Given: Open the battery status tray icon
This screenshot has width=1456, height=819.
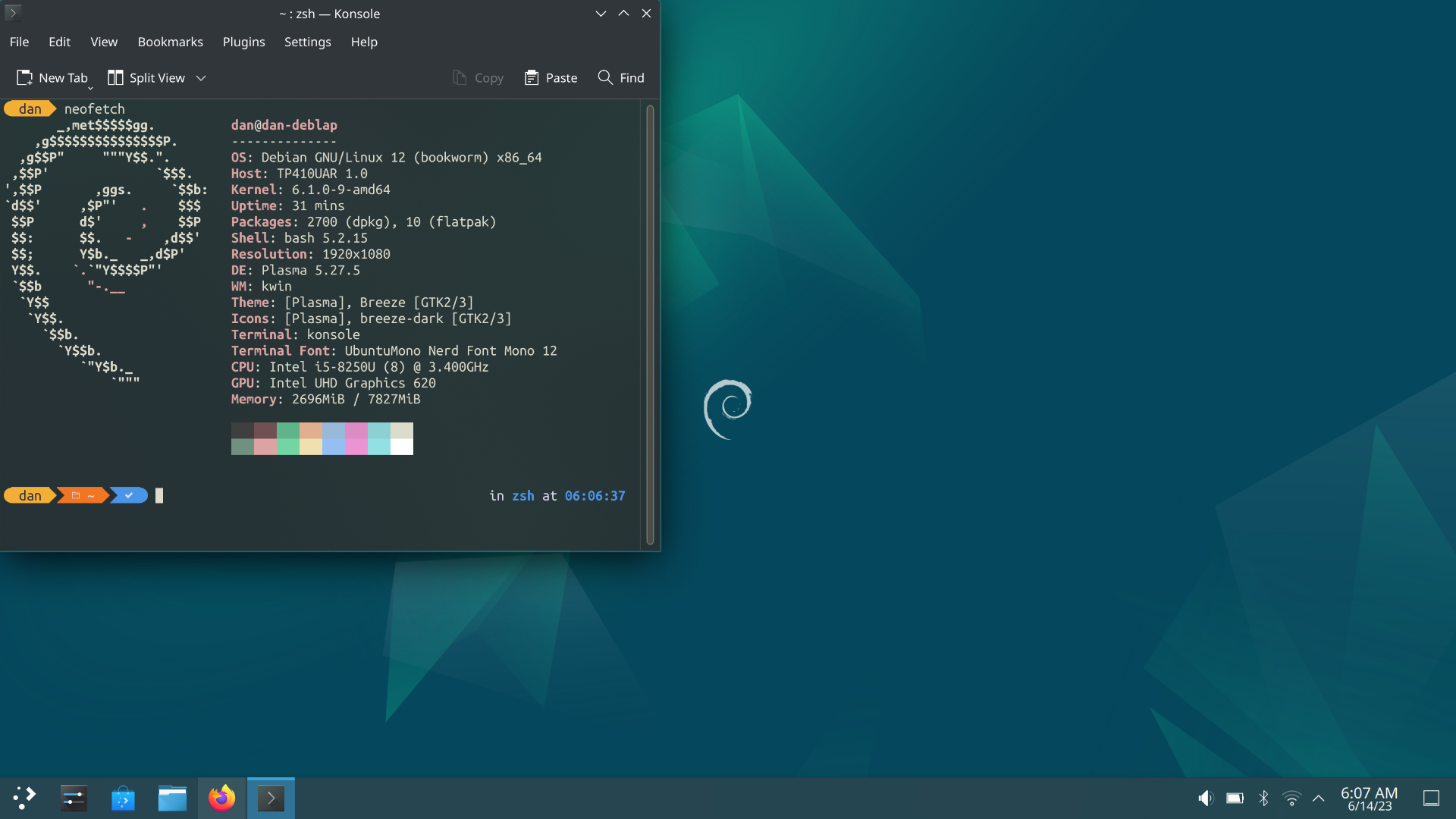Looking at the screenshot, I should click(1235, 798).
